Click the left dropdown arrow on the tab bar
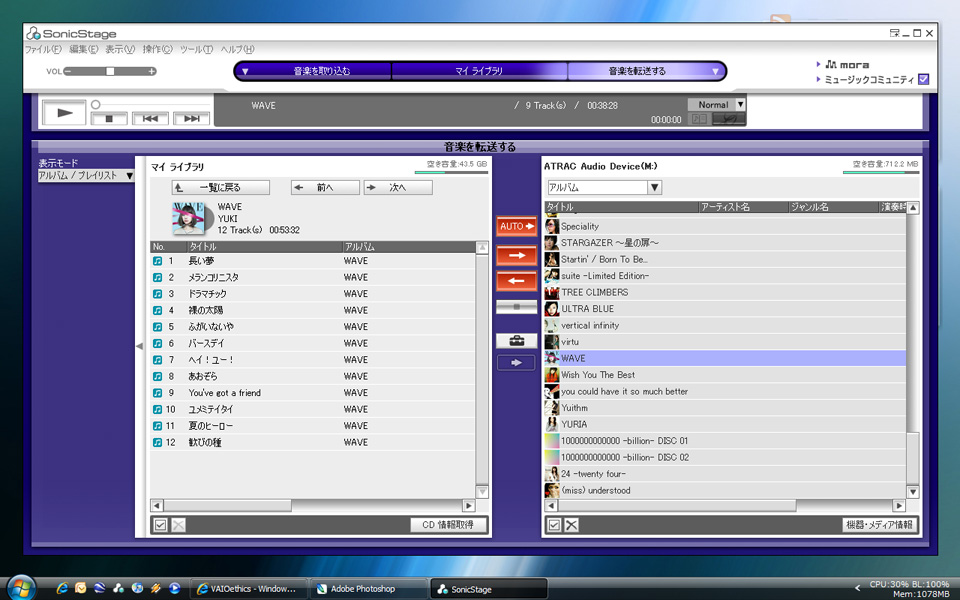Image resolution: width=960 pixels, height=600 pixels. [245, 71]
